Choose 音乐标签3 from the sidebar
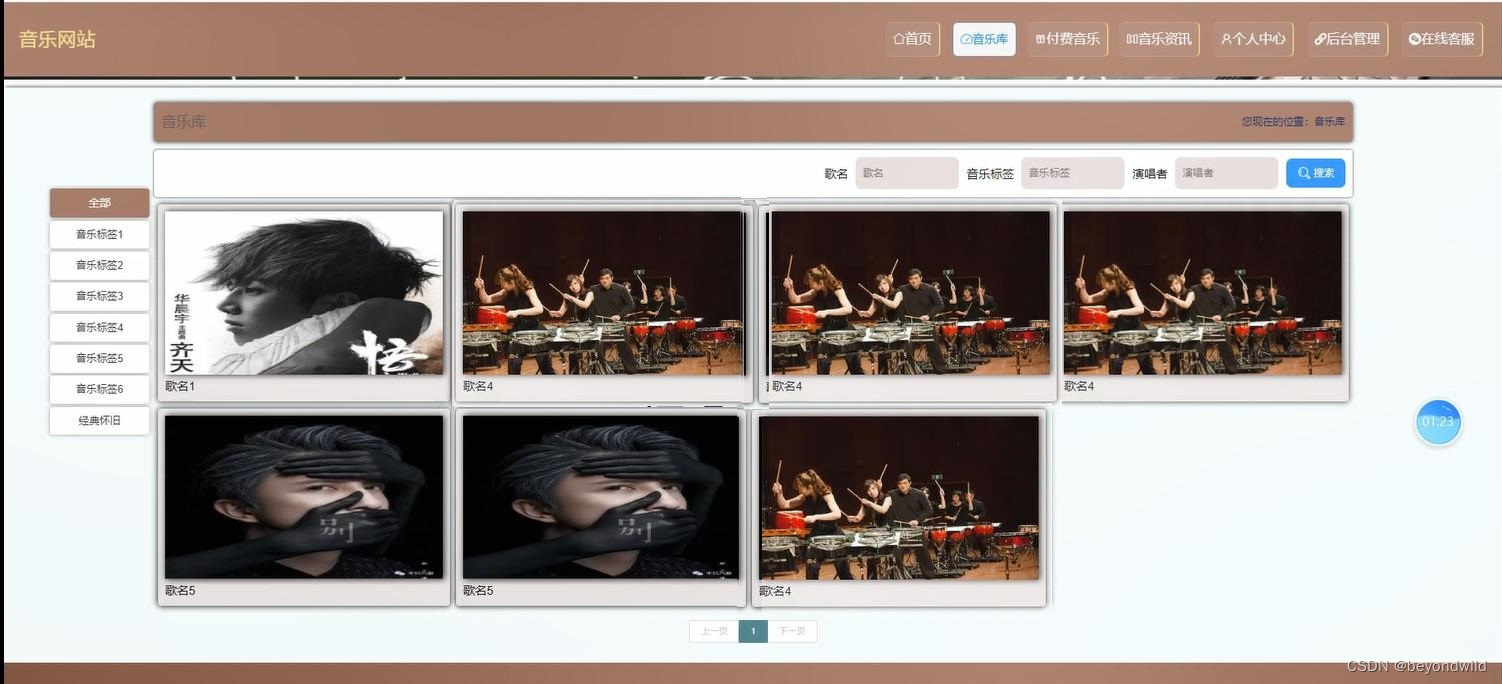 click(x=99, y=296)
